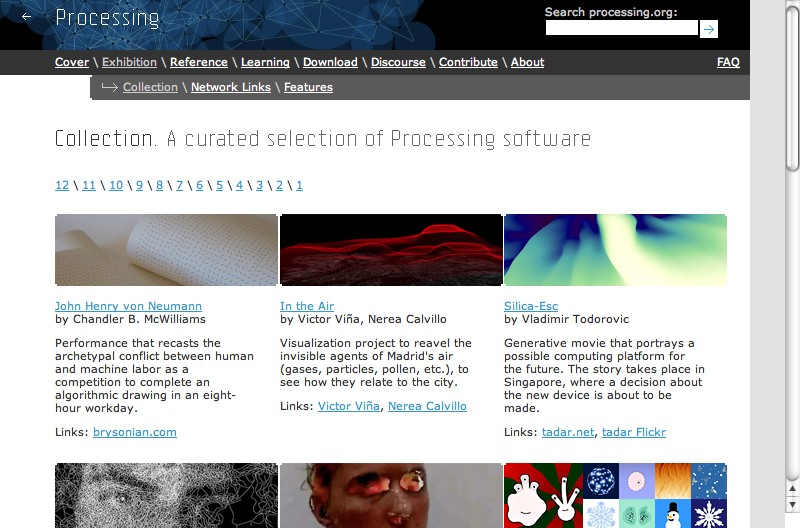Visit the Discourse section
Image resolution: width=800 pixels, height=528 pixels.
(398, 62)
